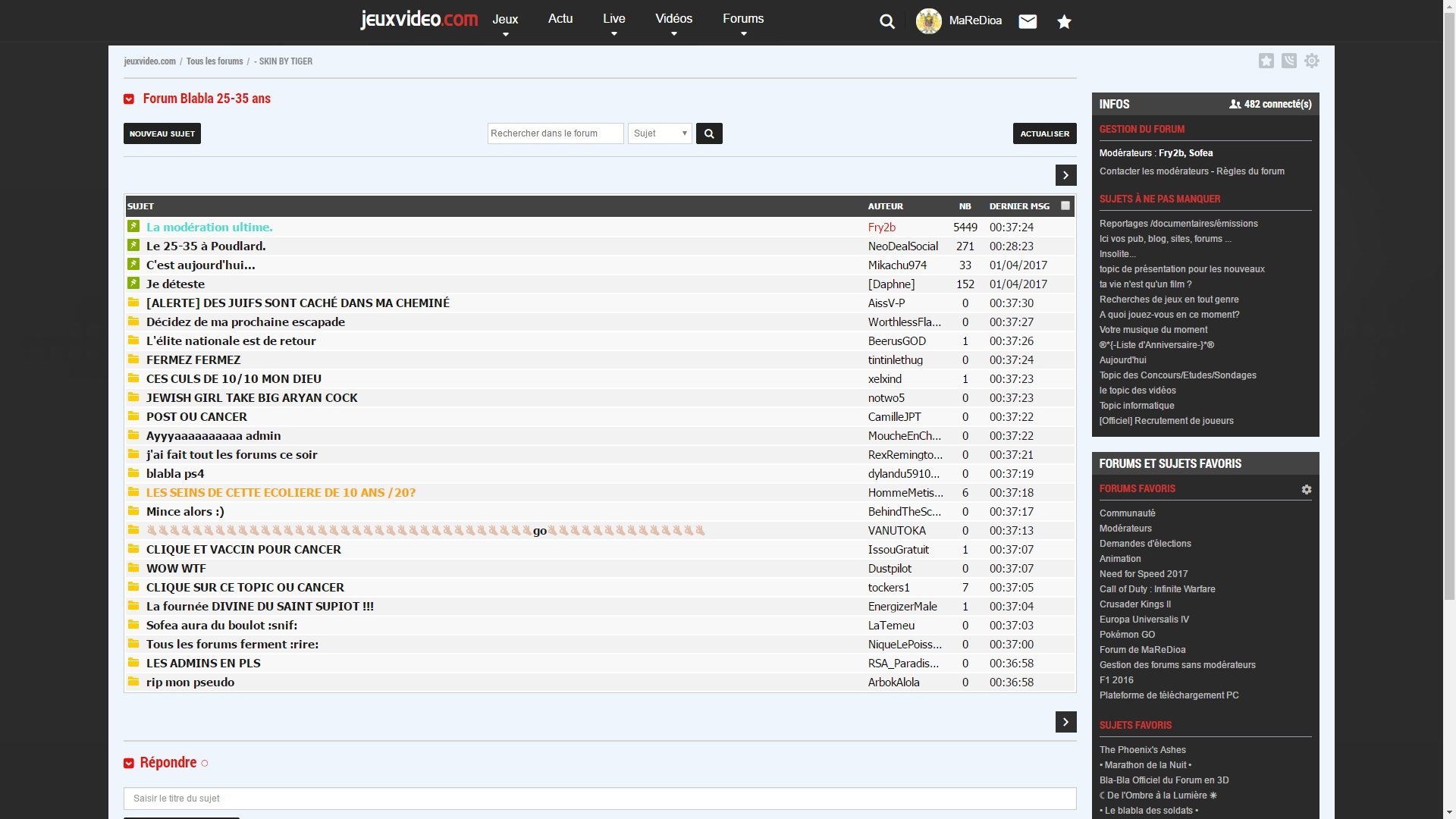The height and width of the screenshot is (819, 1456).
Task: Open the Actu menu item
Action: click(560, 19)
